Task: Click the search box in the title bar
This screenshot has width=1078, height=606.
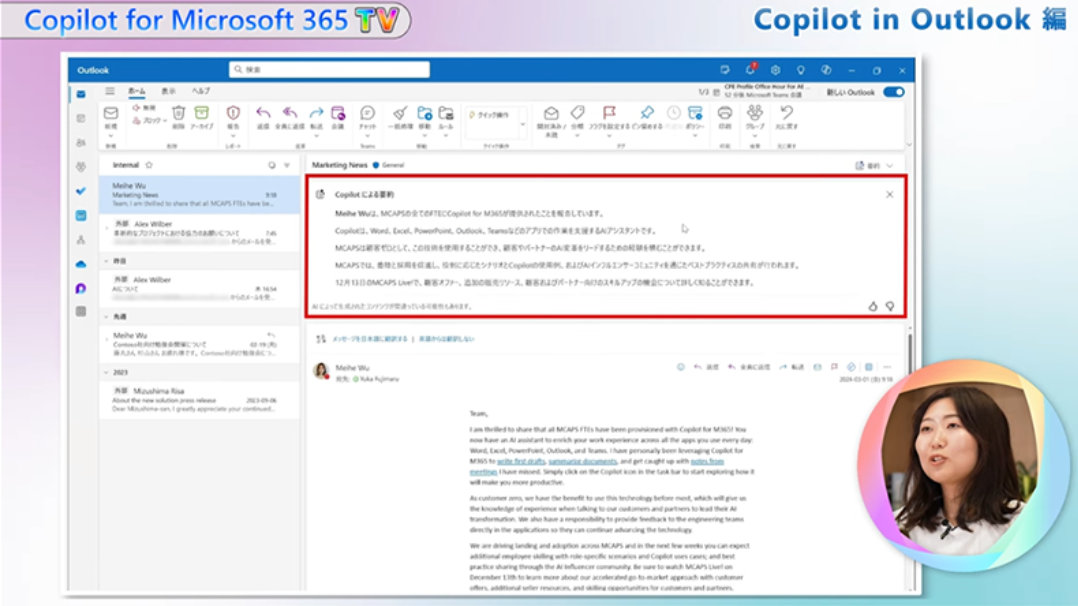Action: click(330, 70)
